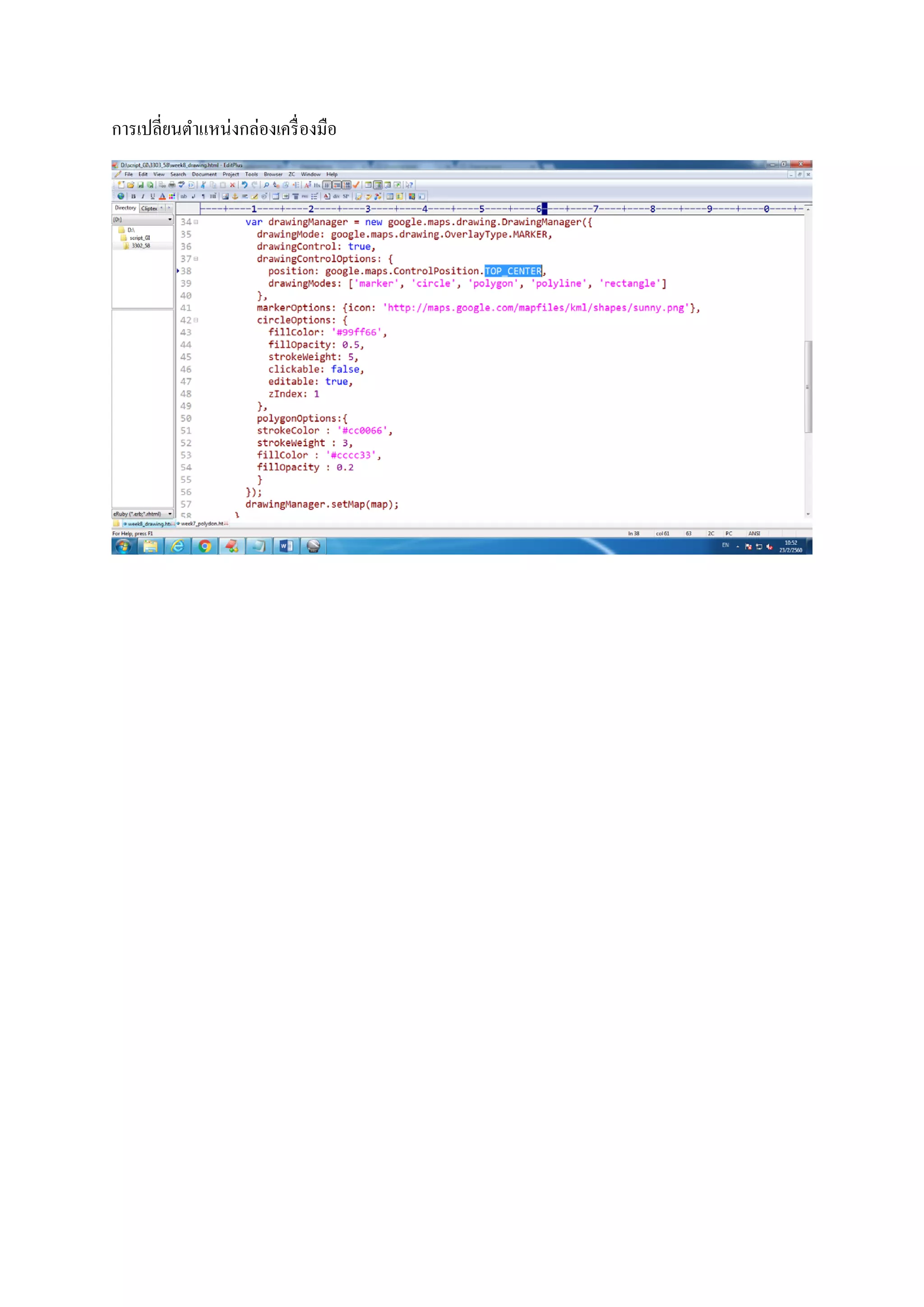This screenshot has height=1307, width=924.
Task: Collapse code fold at line 34
Action: click(196, 222)
